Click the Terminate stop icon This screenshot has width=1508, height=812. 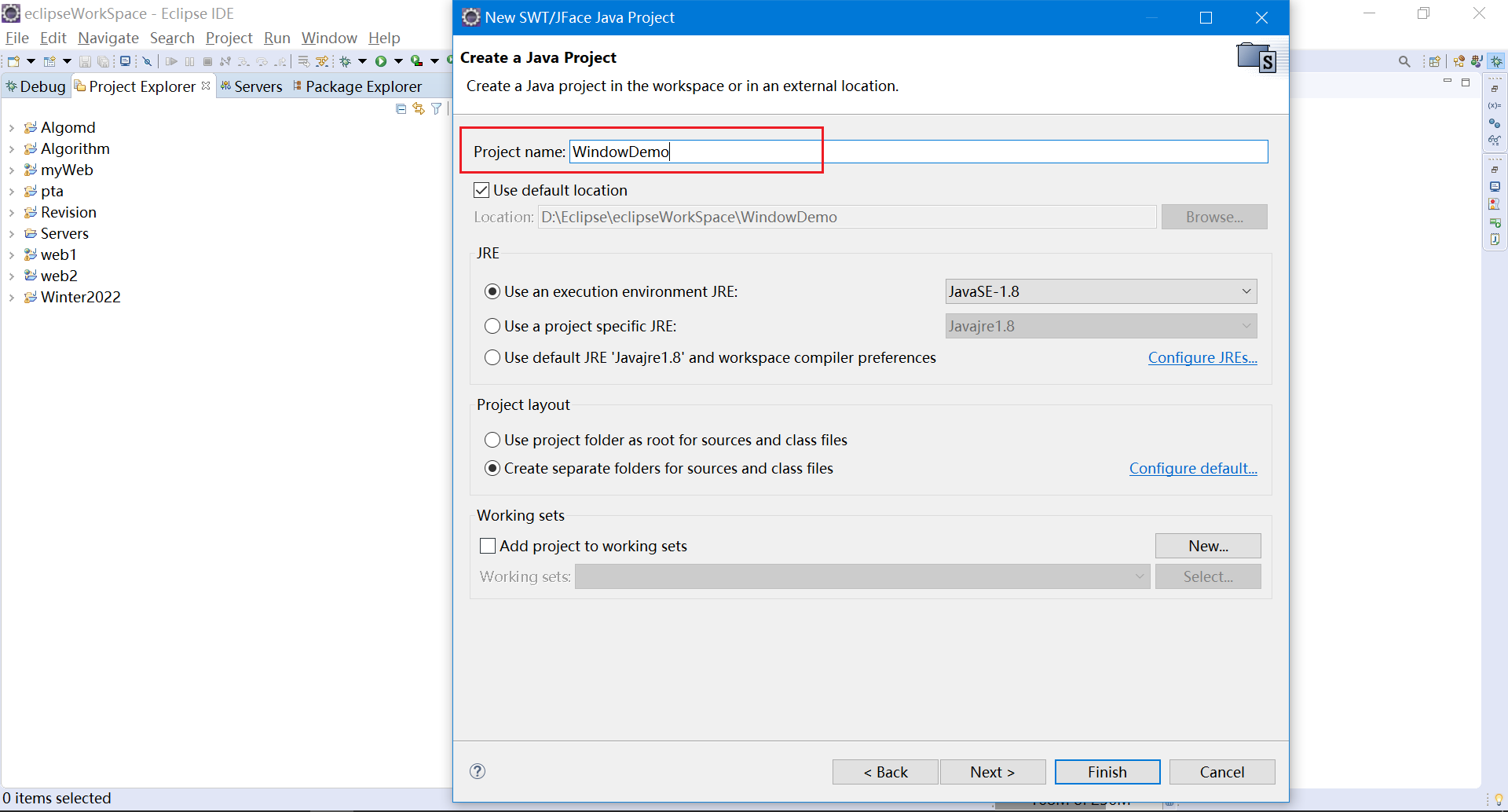(x=207, y=61)
